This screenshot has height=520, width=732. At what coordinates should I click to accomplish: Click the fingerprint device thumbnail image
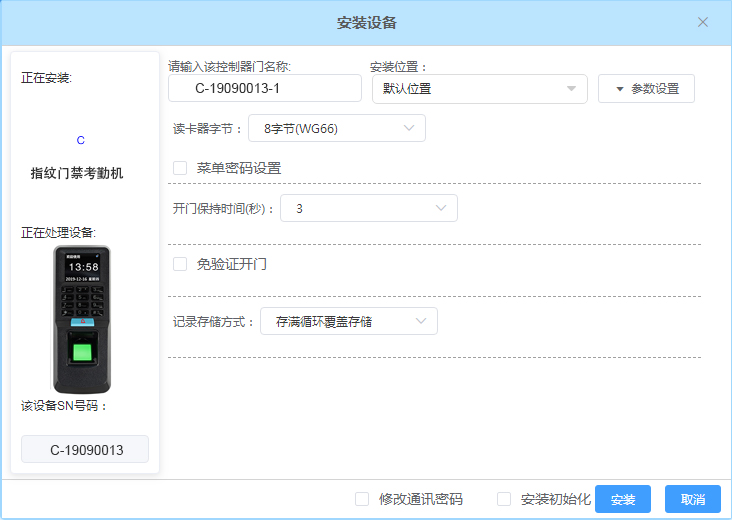point(82,319)
